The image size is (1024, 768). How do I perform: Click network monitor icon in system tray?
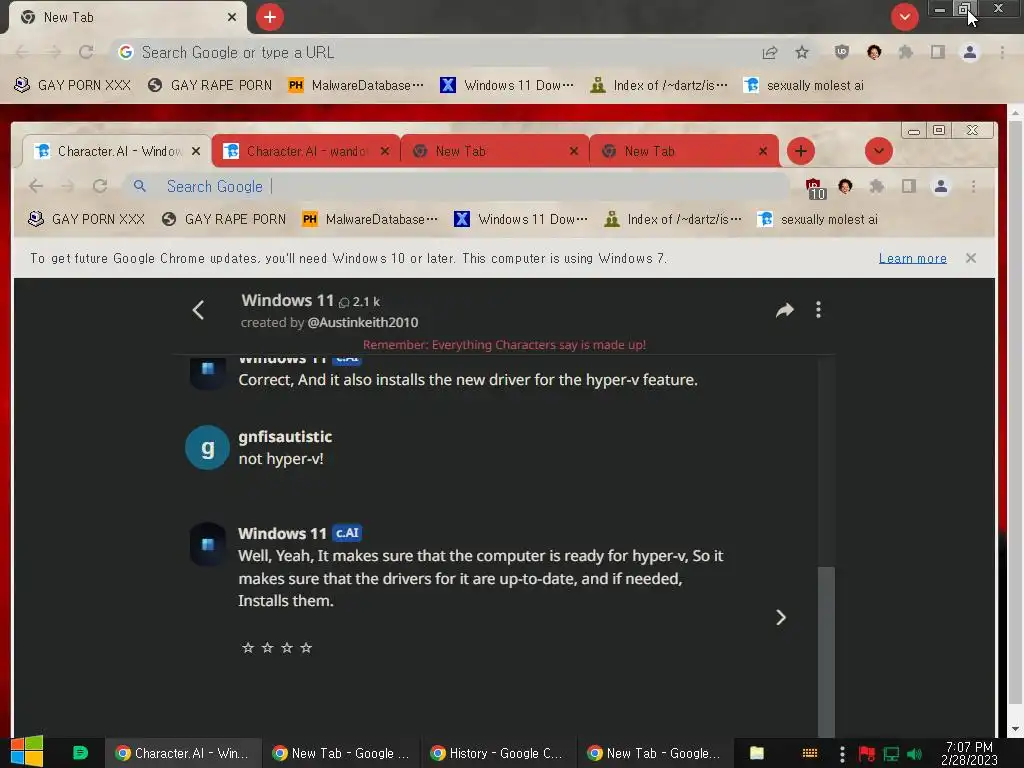[x=891, y=754]
